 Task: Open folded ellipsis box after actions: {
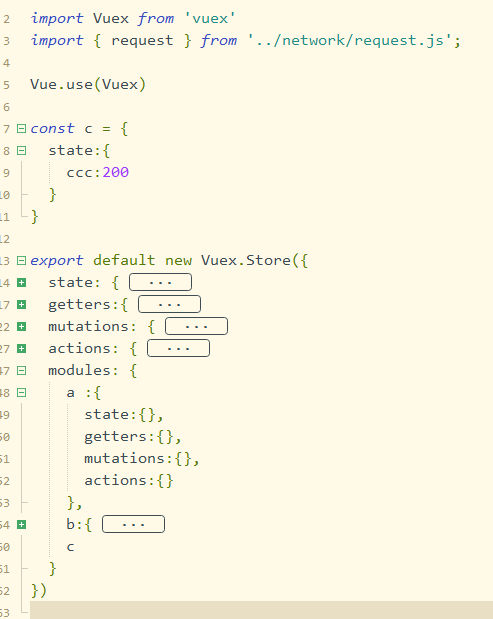click(178, 348)
